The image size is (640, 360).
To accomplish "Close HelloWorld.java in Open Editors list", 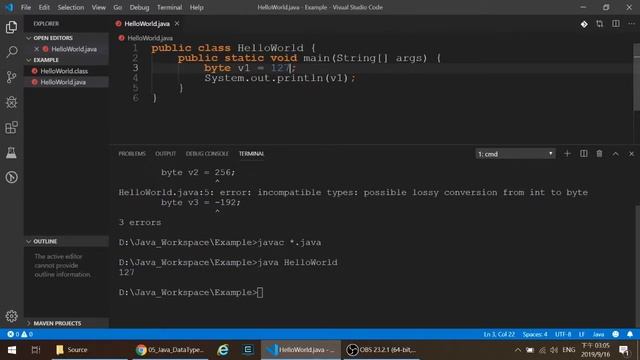I will [36, 49].
